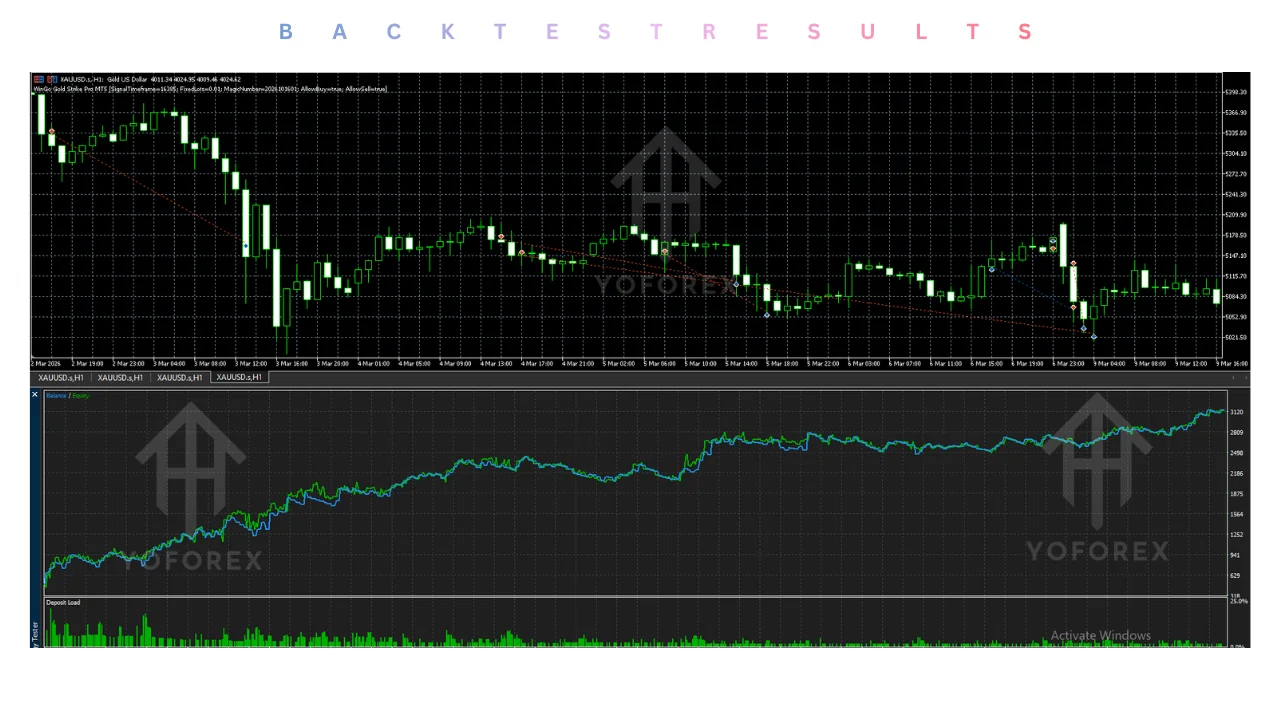Screen dimensions: 1280x720
Task: Click the Deposit Load panel label
Action: coord(63,602)
